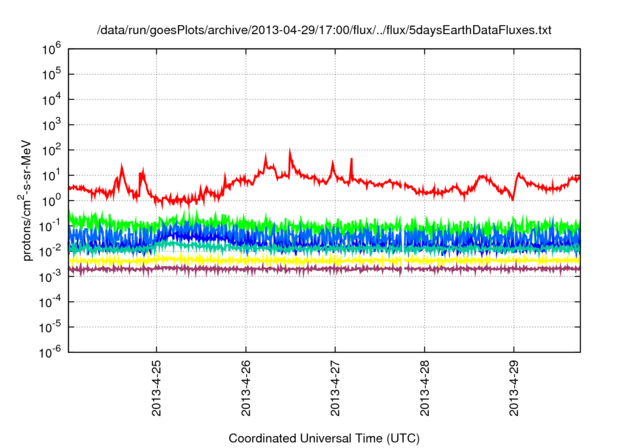This screenshot has height=448, width=640.
Task: Select the 10^-5 y-axis tick label
Action: [50, 327]
